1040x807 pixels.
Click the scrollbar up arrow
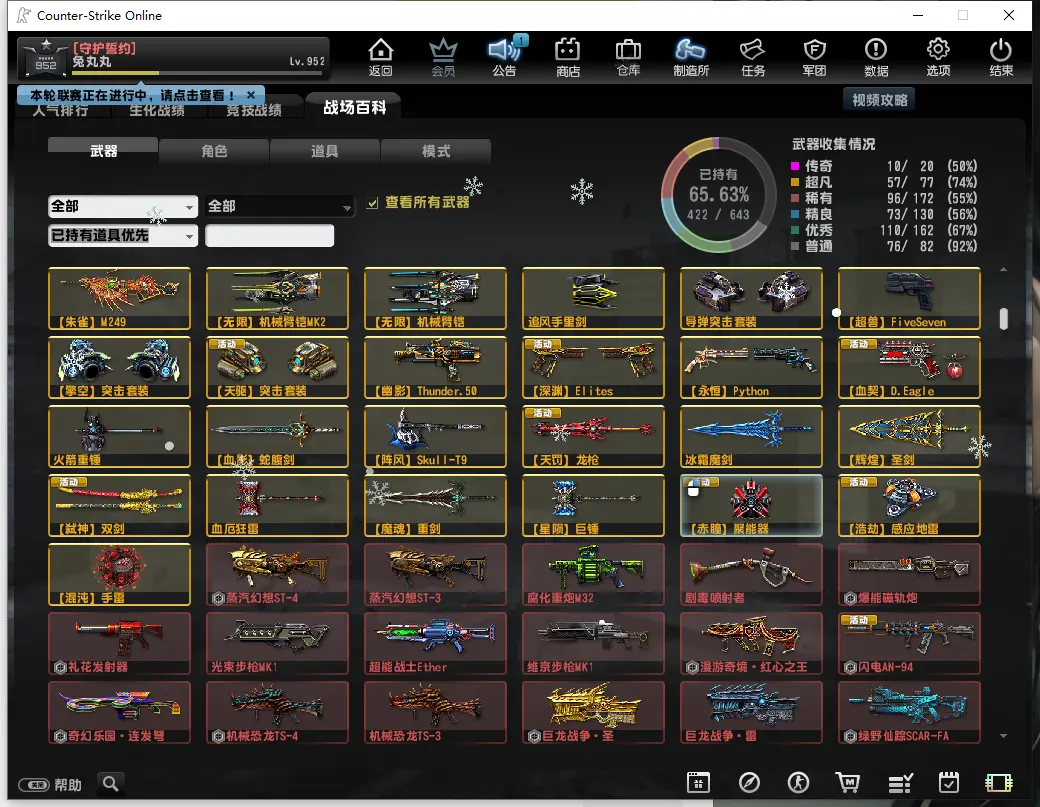pyautogui.click(x=1004, y=269)
